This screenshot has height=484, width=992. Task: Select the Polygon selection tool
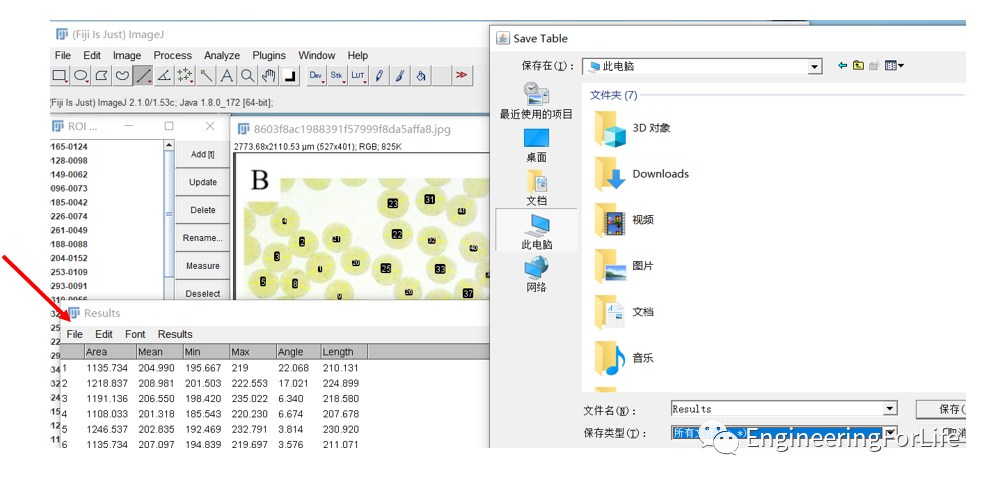[101, 76]
